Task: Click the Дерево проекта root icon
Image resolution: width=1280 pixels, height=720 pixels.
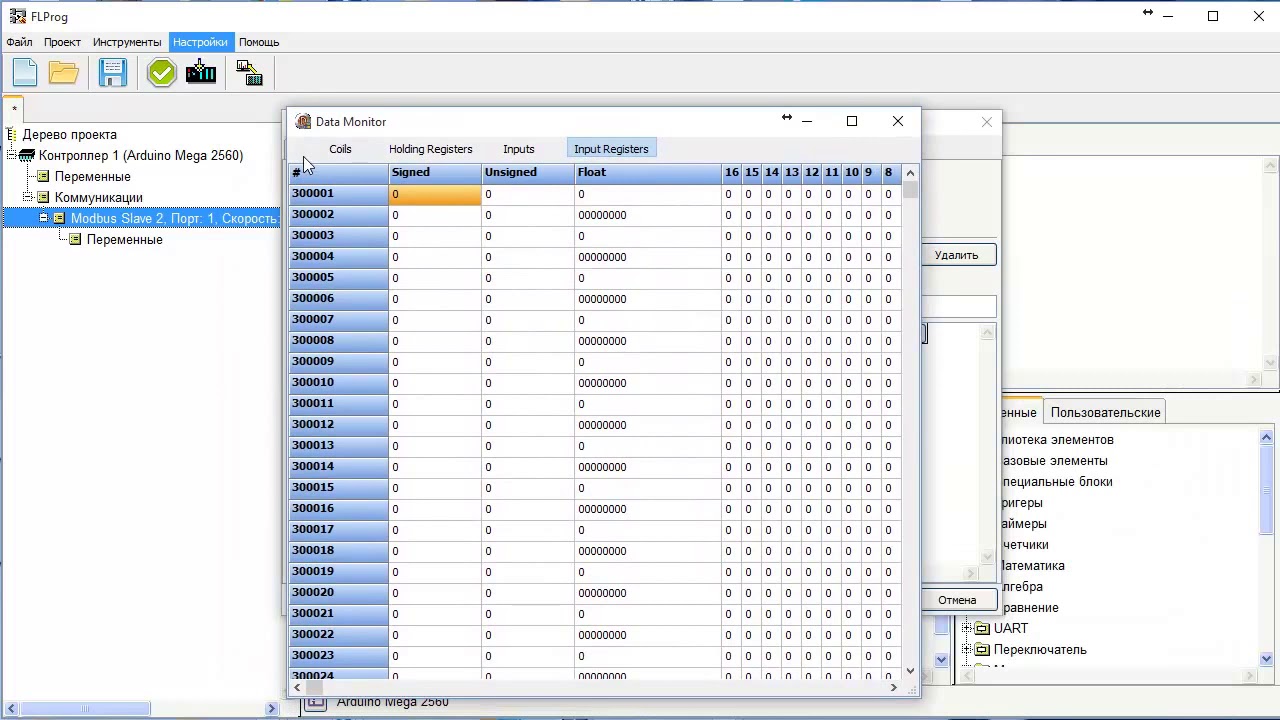Action: tap(12, 135)
